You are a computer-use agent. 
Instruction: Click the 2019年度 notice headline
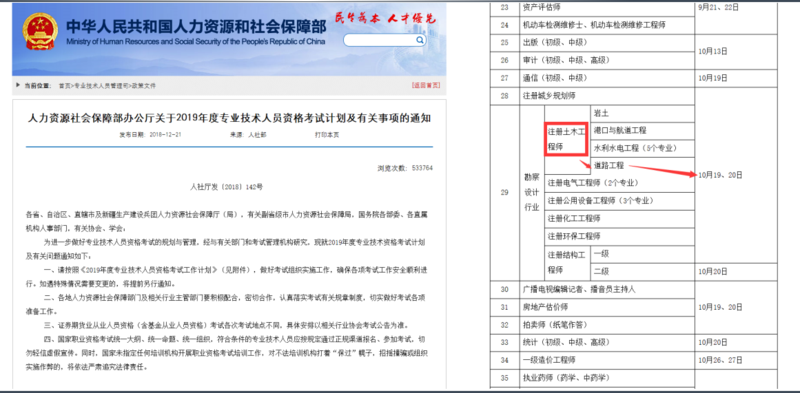[x=229, y=118]
